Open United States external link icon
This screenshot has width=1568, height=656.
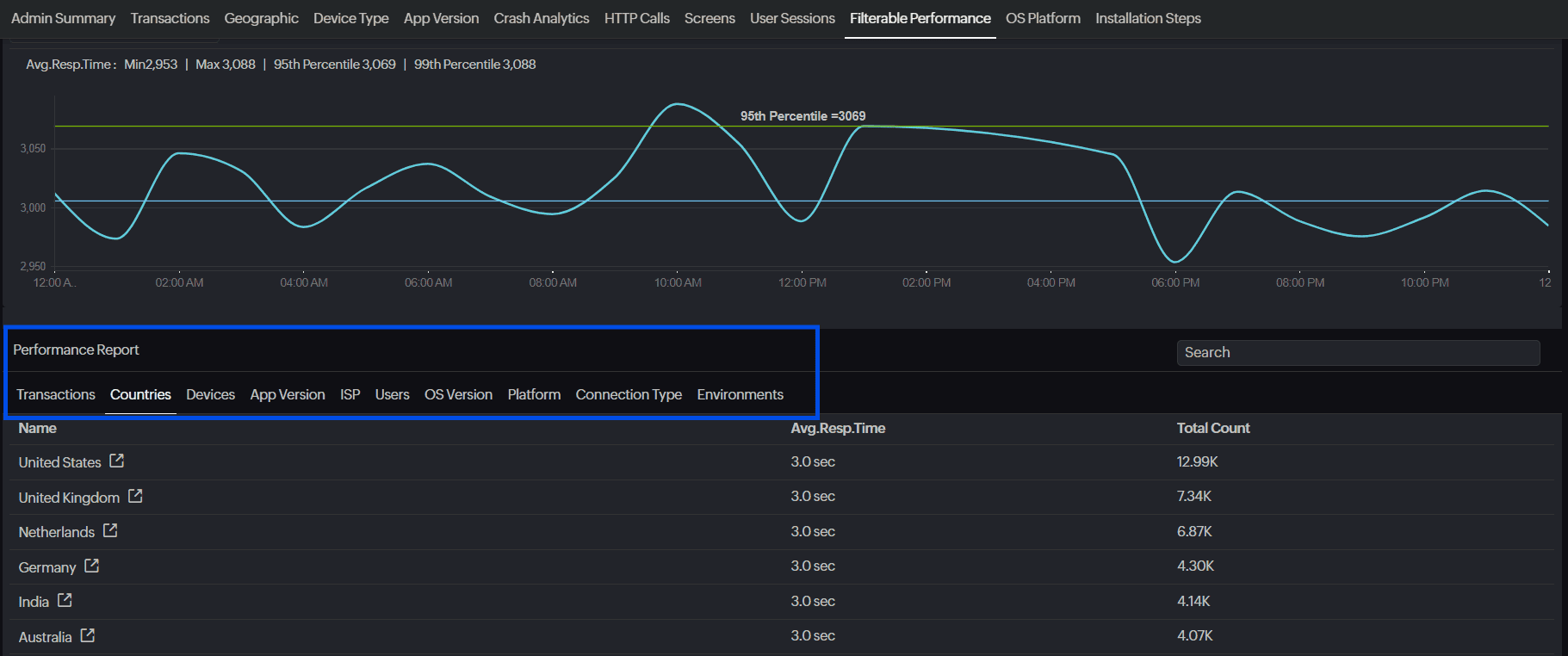point(117,461)
